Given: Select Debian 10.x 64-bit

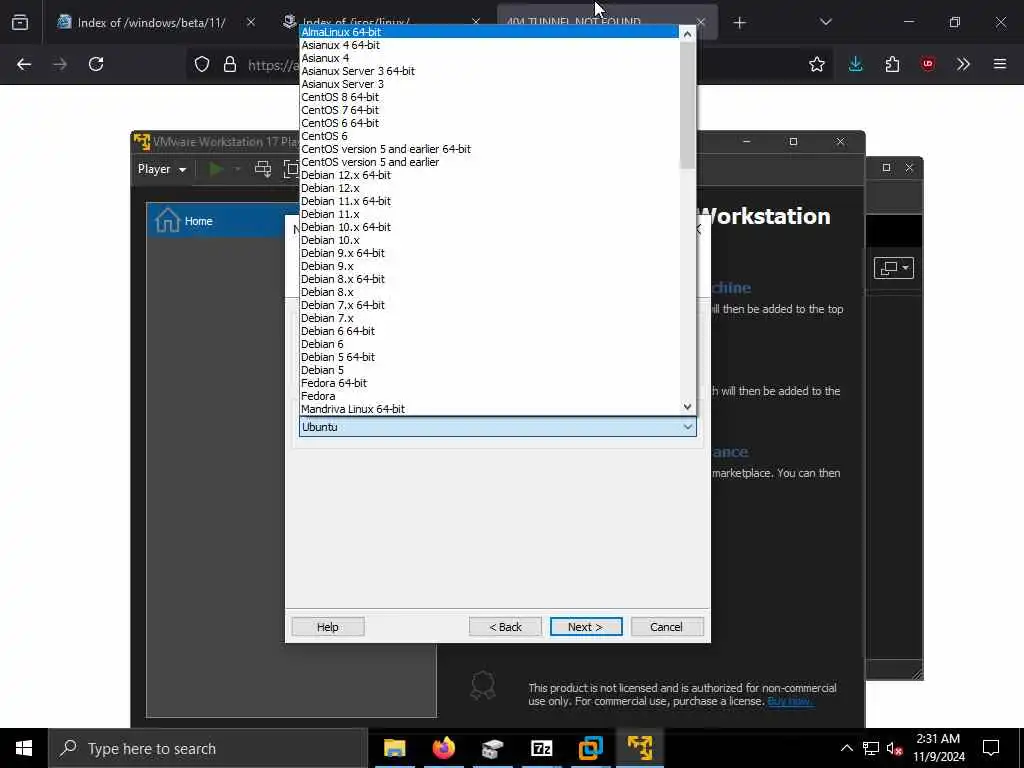Looking at the screenshot, I should [489, 227].
